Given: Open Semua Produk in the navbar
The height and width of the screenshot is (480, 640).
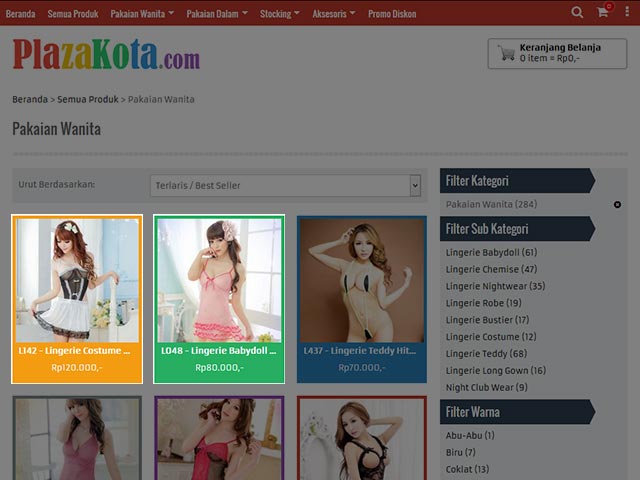Looking at the screenshot, I should [73, 13].
